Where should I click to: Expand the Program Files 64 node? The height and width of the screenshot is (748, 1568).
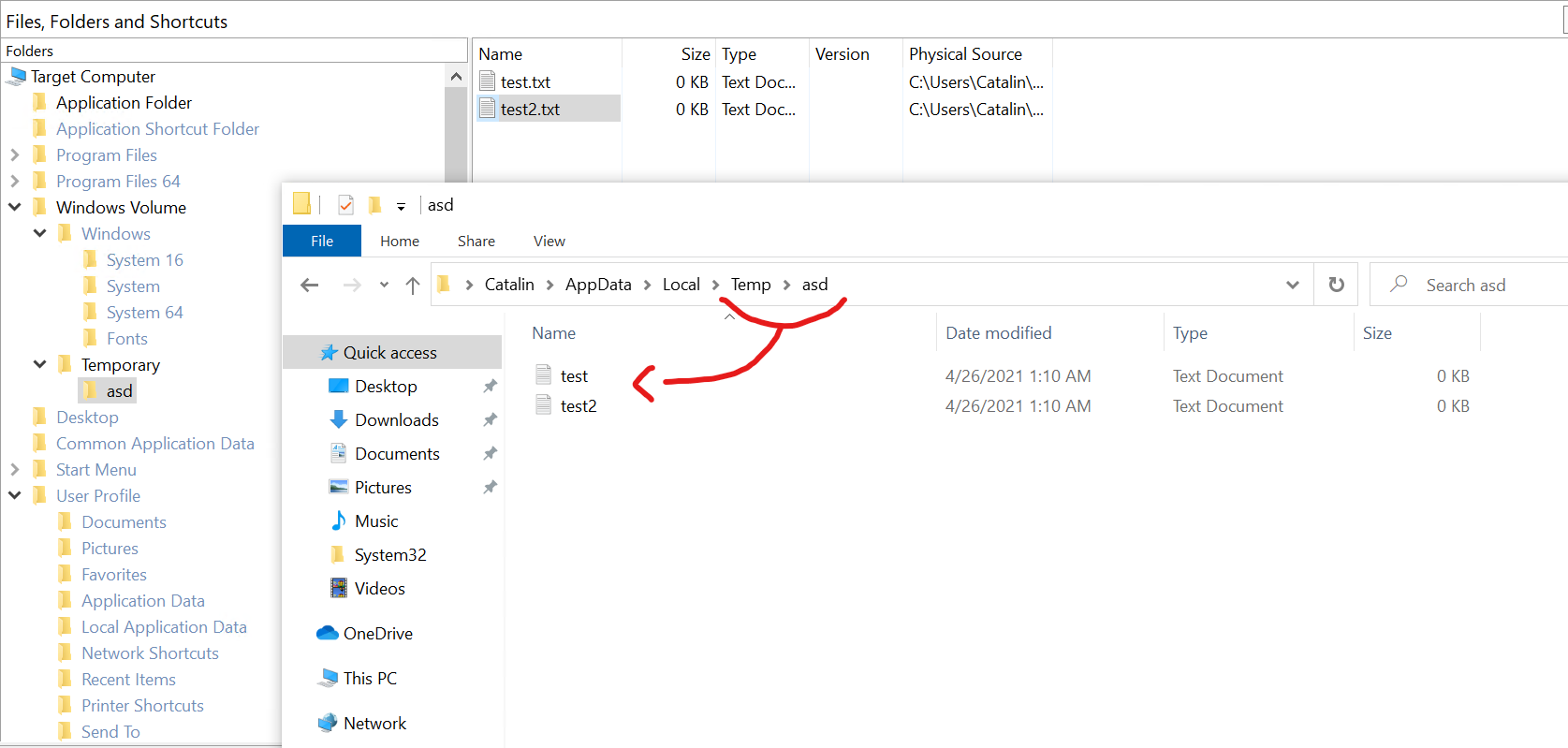click(x=14, y=182)
